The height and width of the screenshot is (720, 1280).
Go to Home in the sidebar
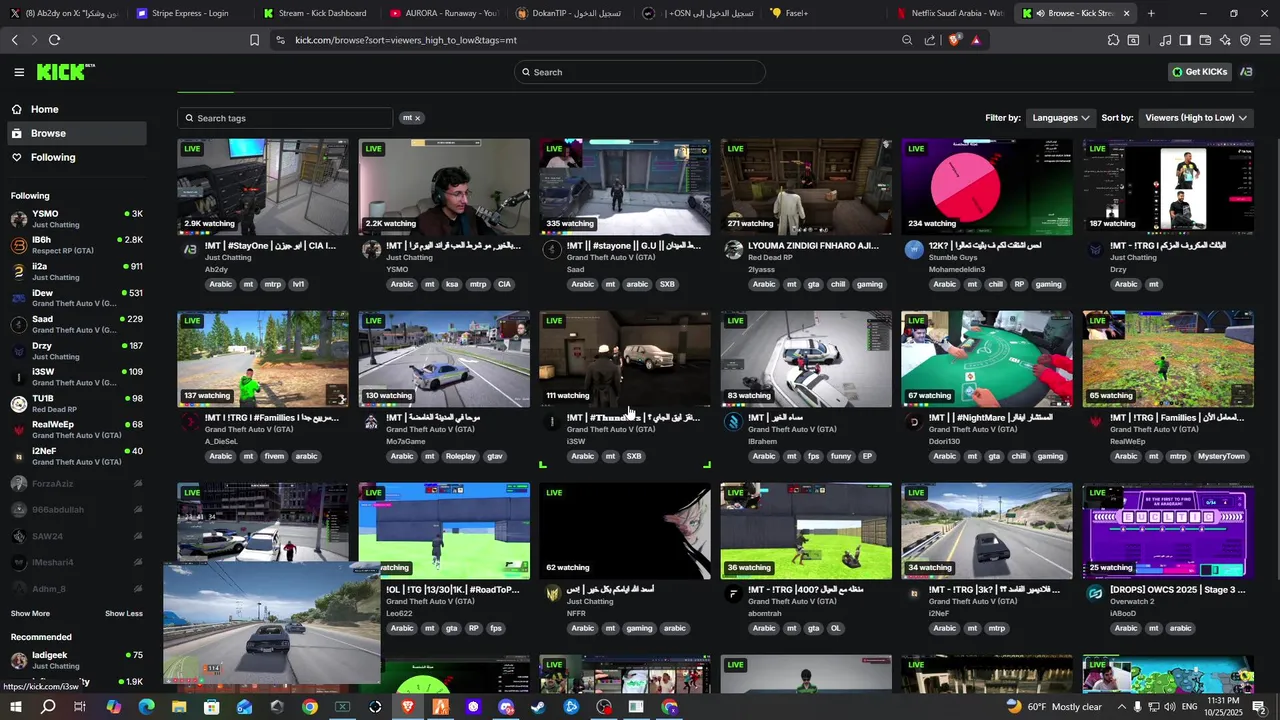(x=76, y=109)
